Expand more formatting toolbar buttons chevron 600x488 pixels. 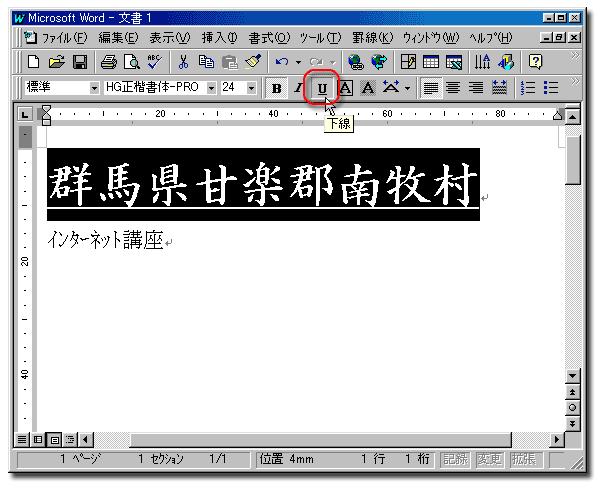coord(575,81)
